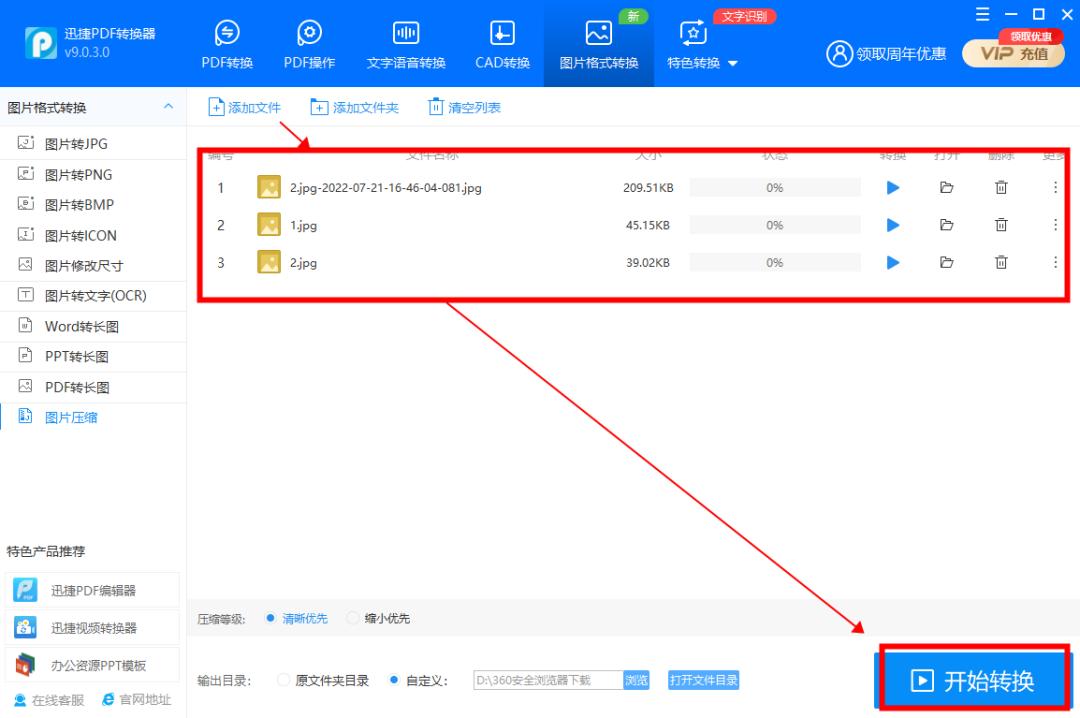Open the PDF操作 tools section
The height and width of the screenshot is (718, 1080).
(x=308, y=44)
